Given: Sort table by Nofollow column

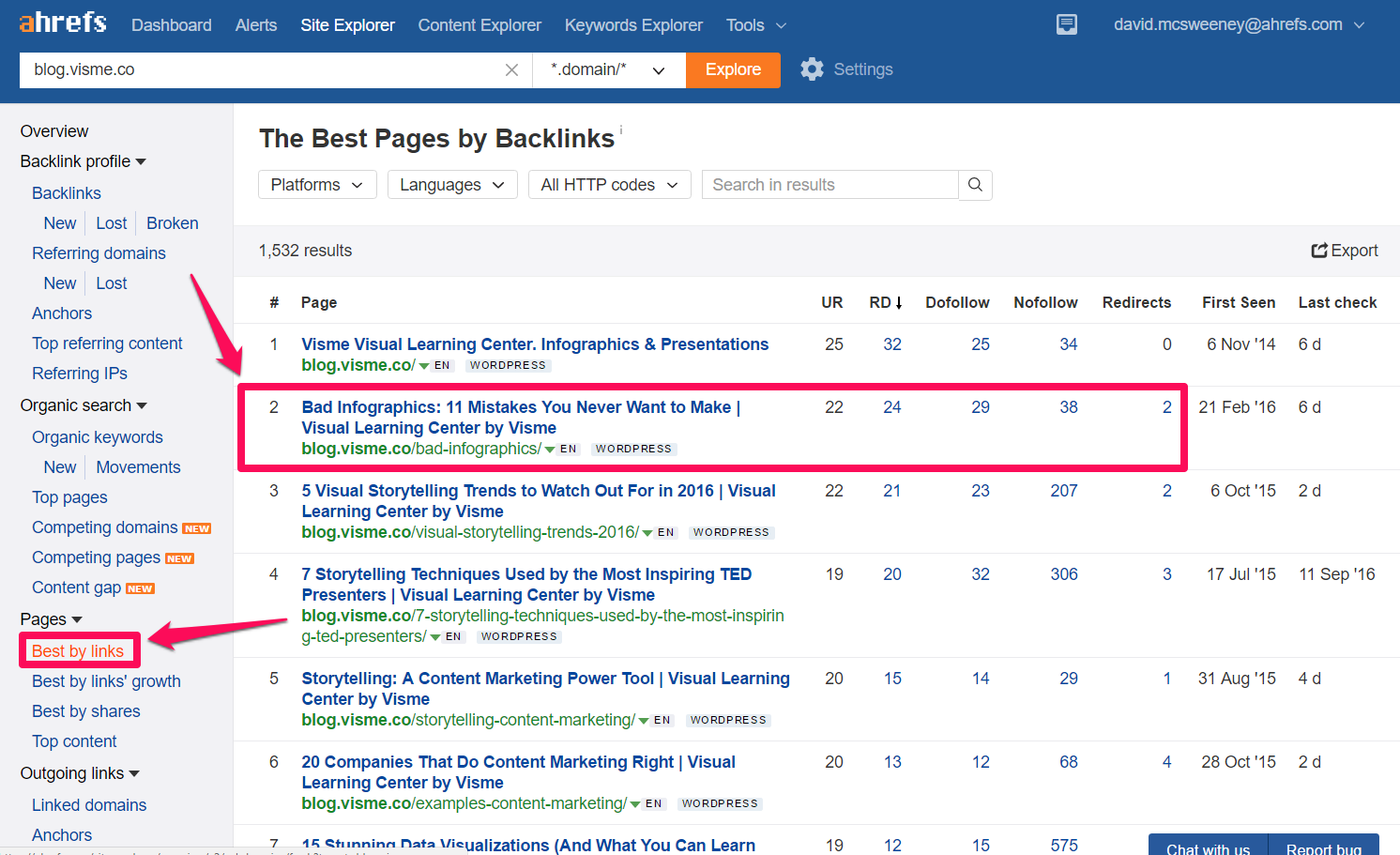Looking at the screenshot, I should [1045, 302].
